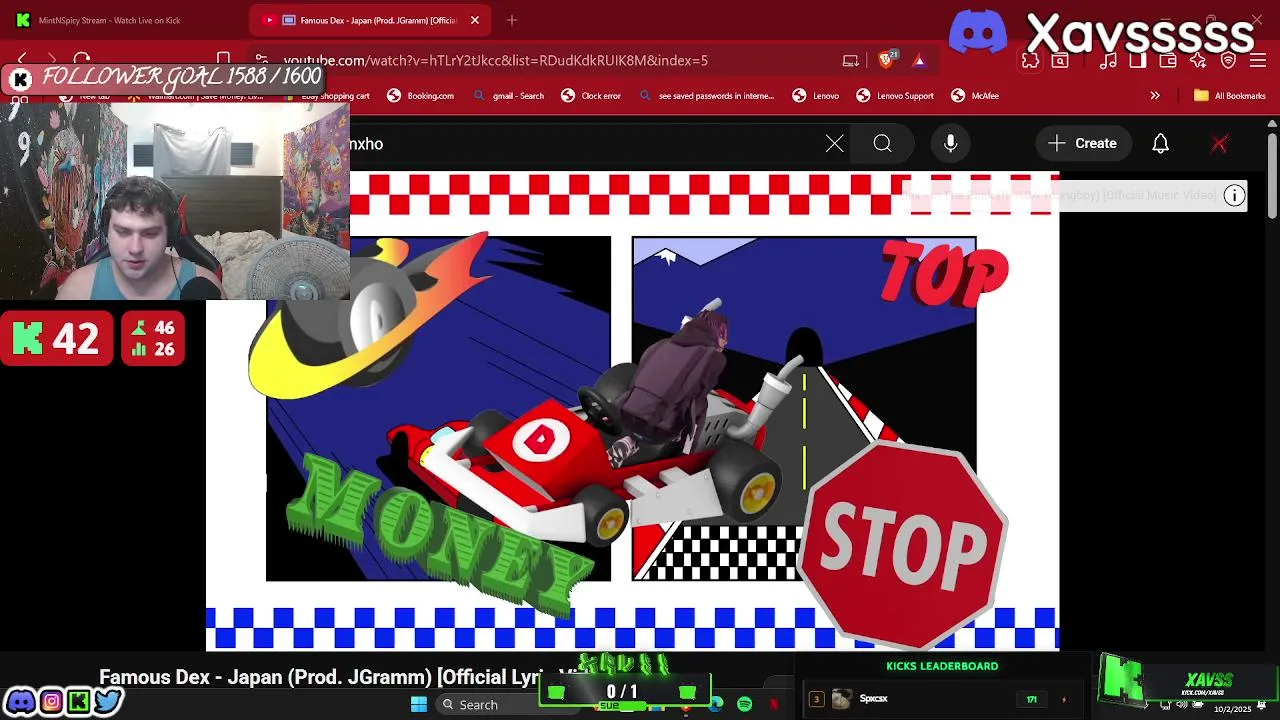Open the Brave Wallet icon
1280x720 pixels.
click(1168, 61)
